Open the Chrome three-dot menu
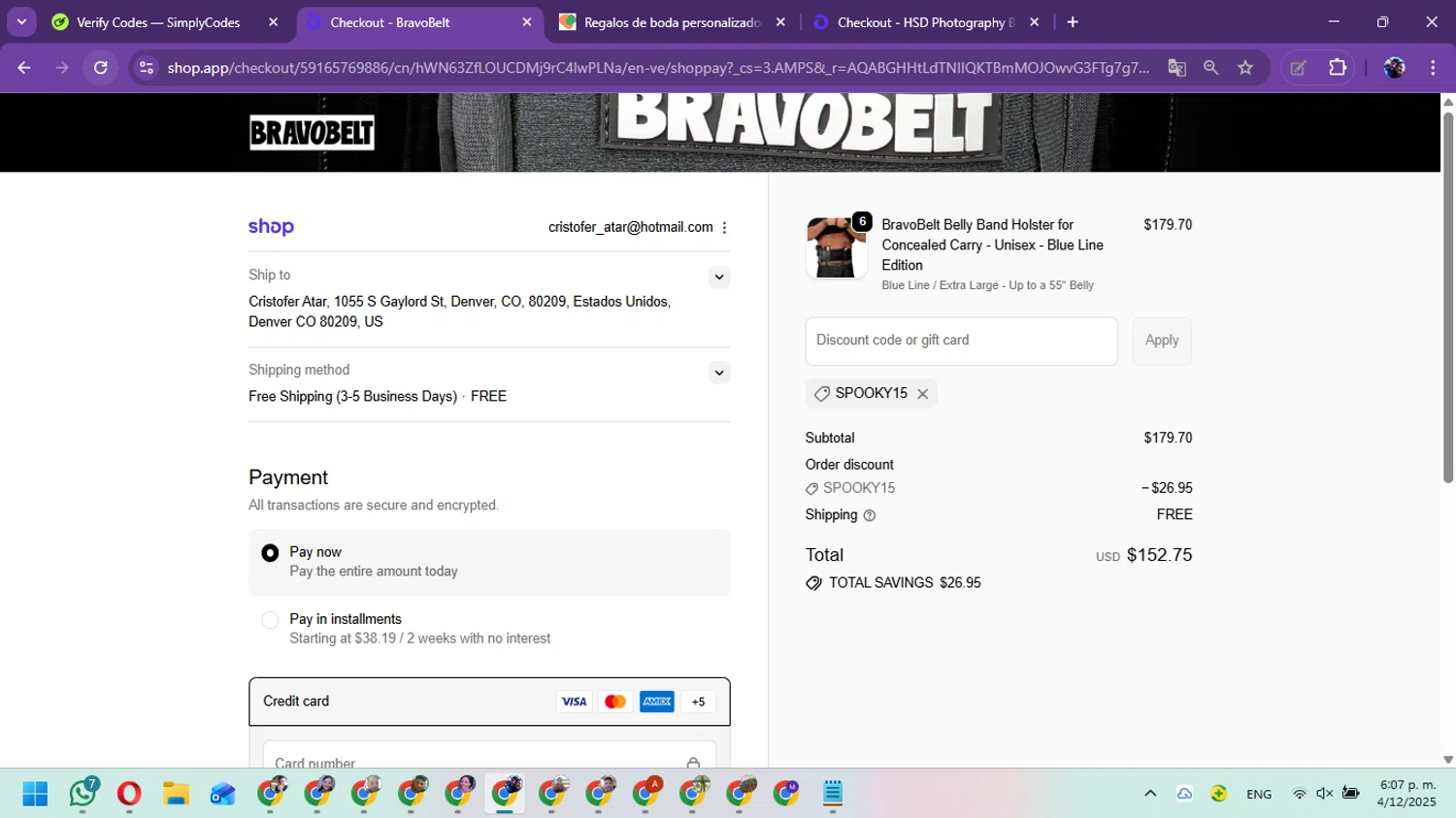 coord(1433,68)
